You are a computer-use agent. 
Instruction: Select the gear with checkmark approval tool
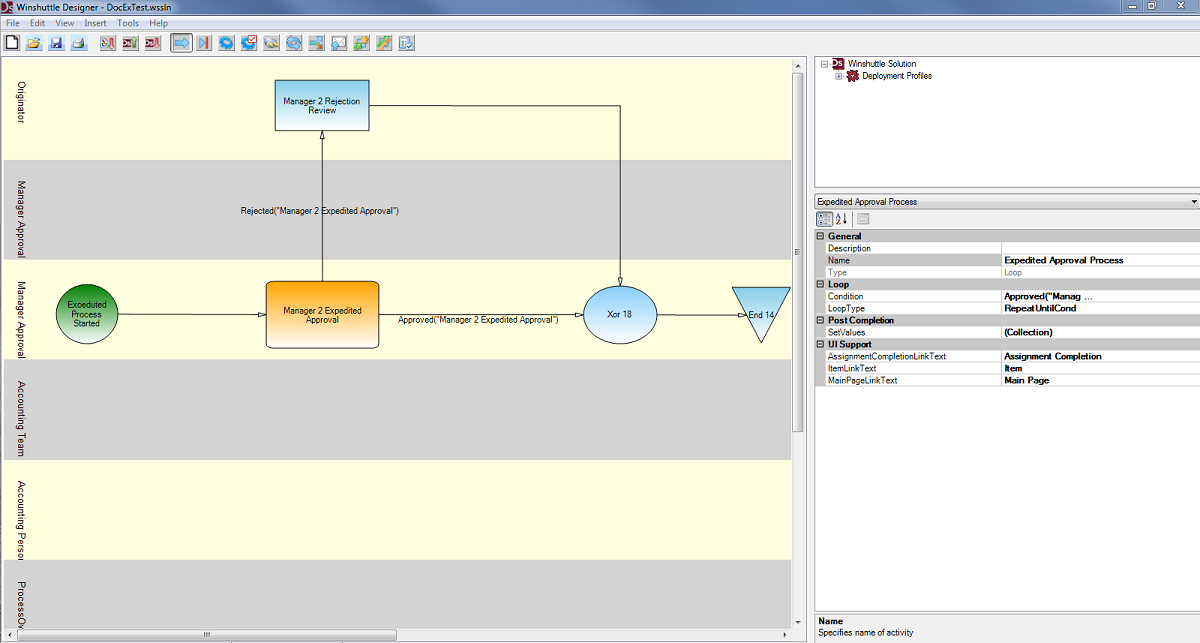pos(249,43)
